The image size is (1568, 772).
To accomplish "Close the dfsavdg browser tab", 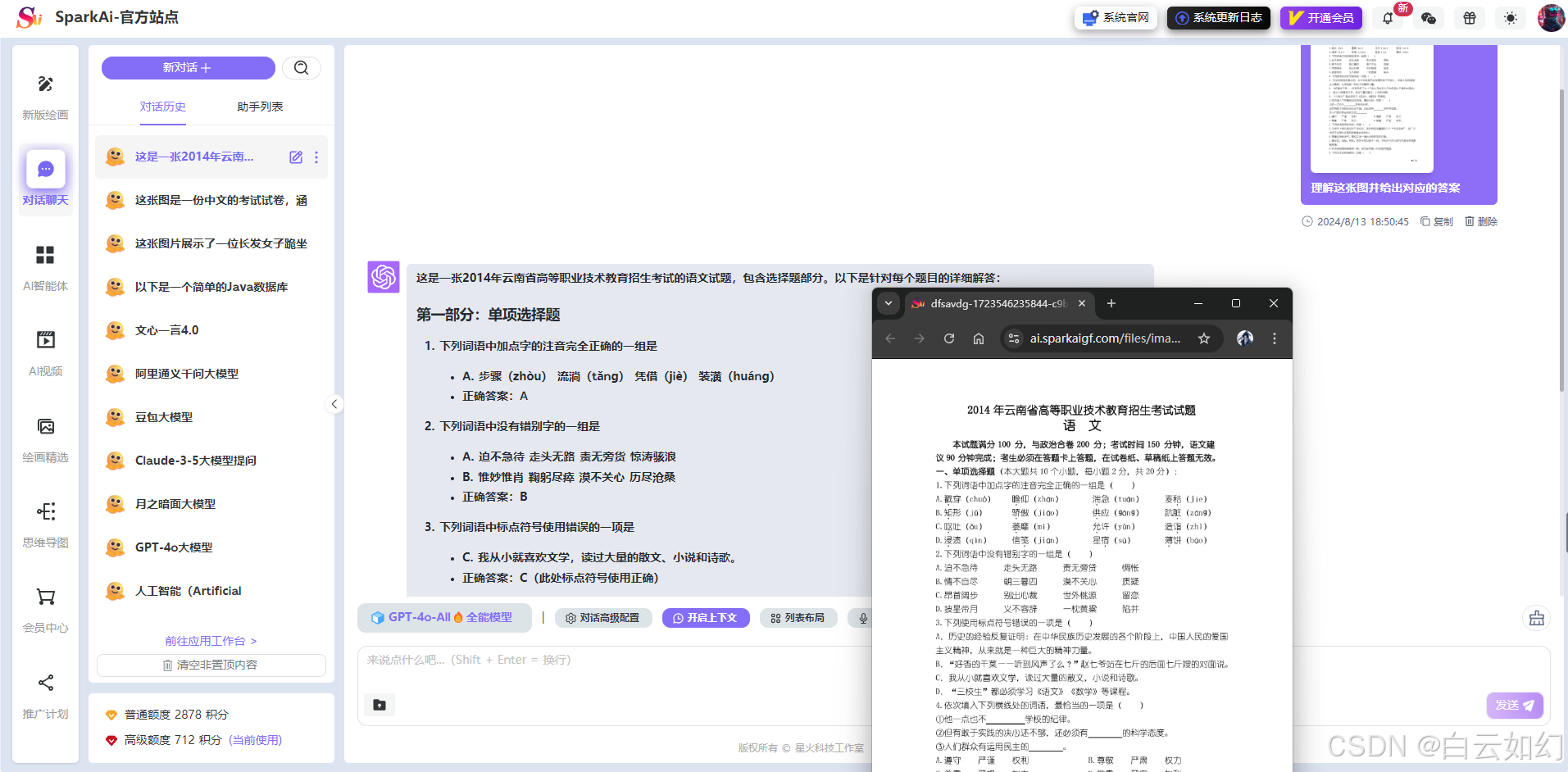I will click(x=1082, y=303).
